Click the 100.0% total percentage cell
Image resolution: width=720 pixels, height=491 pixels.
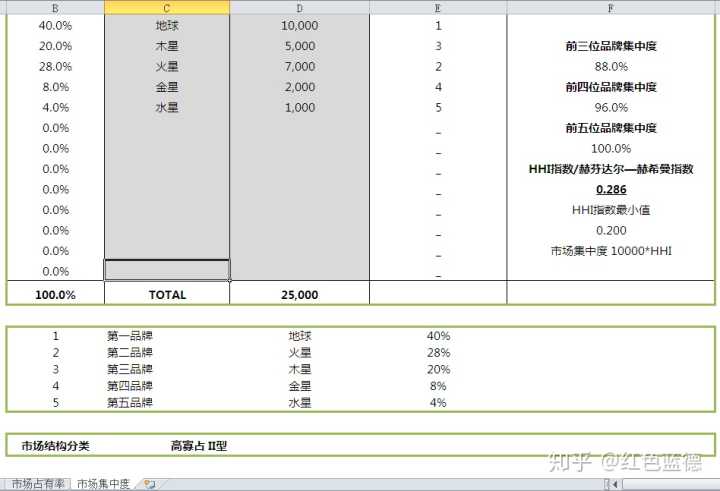click(x=55, y=295)
